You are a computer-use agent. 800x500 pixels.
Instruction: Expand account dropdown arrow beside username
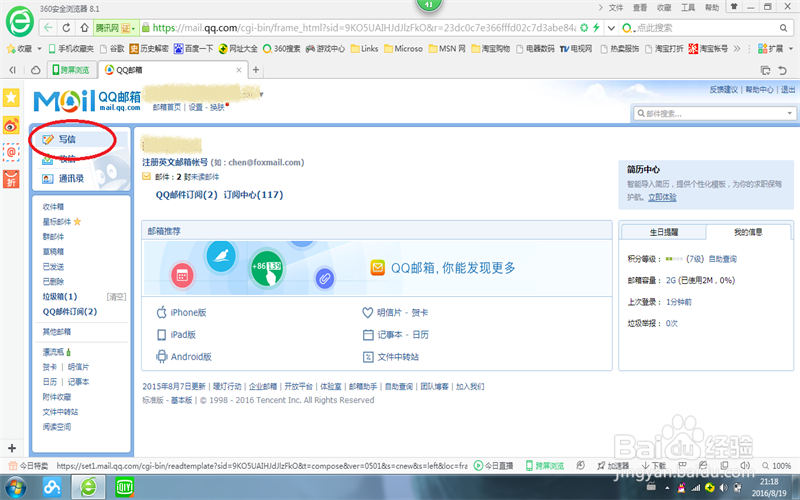click(x=261, y=95)
